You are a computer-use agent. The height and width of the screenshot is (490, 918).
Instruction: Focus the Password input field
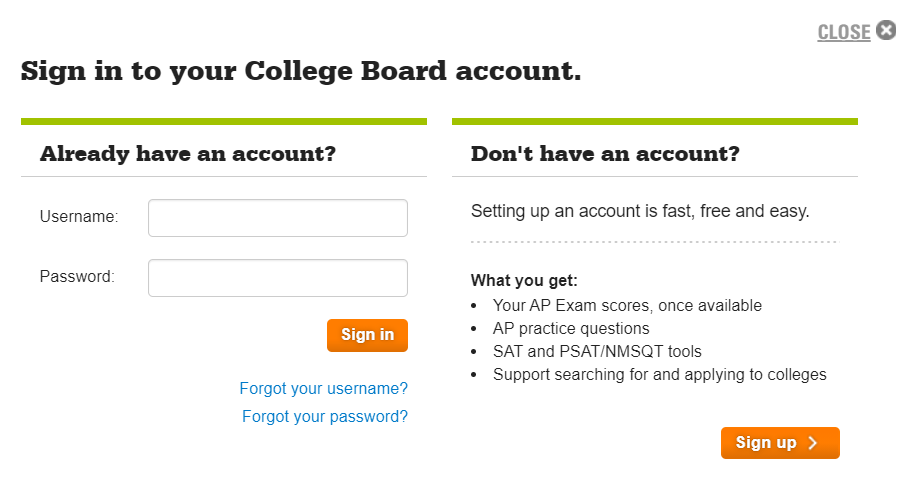tap(278, 278)
